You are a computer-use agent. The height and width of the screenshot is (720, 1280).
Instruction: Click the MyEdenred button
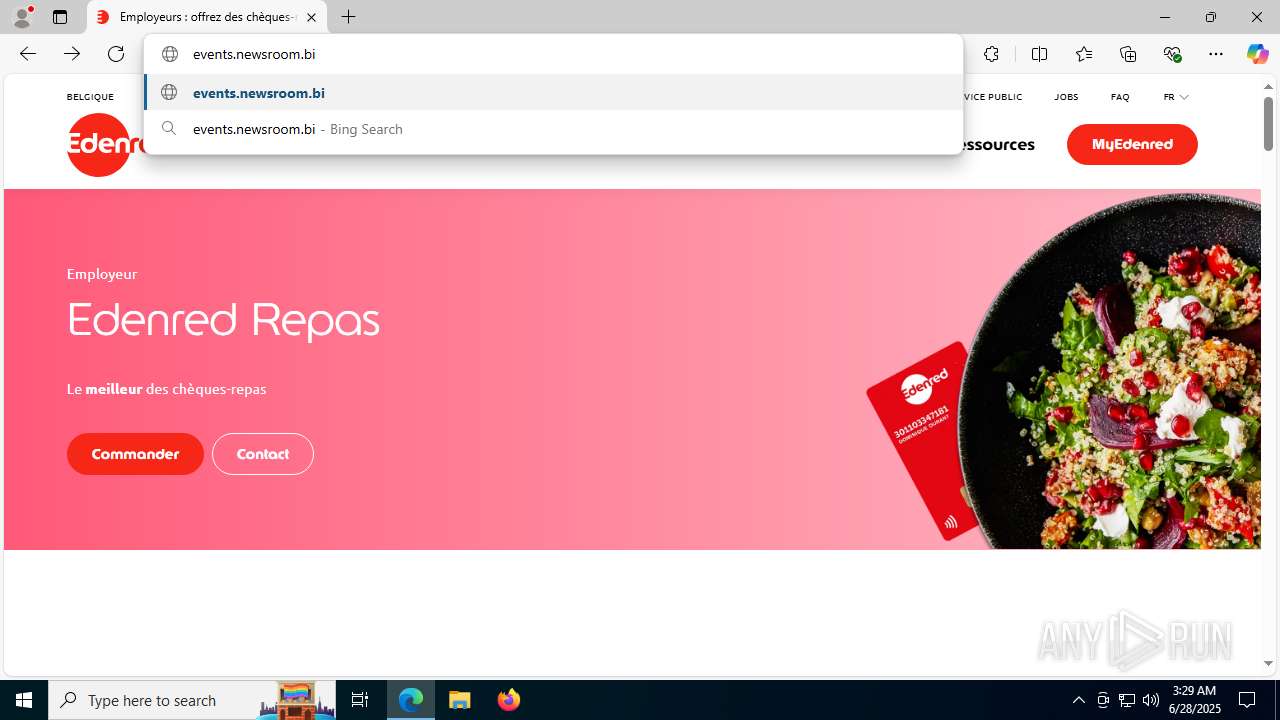(1132, 144)
